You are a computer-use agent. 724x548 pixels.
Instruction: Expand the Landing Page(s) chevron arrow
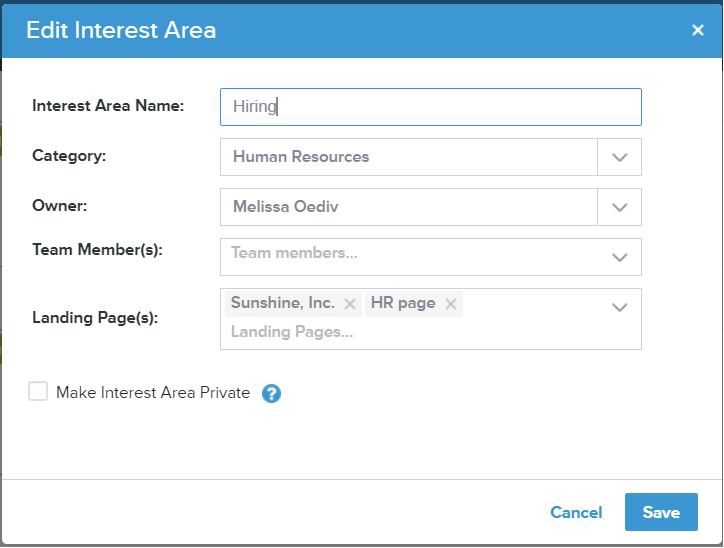point(619,307)
